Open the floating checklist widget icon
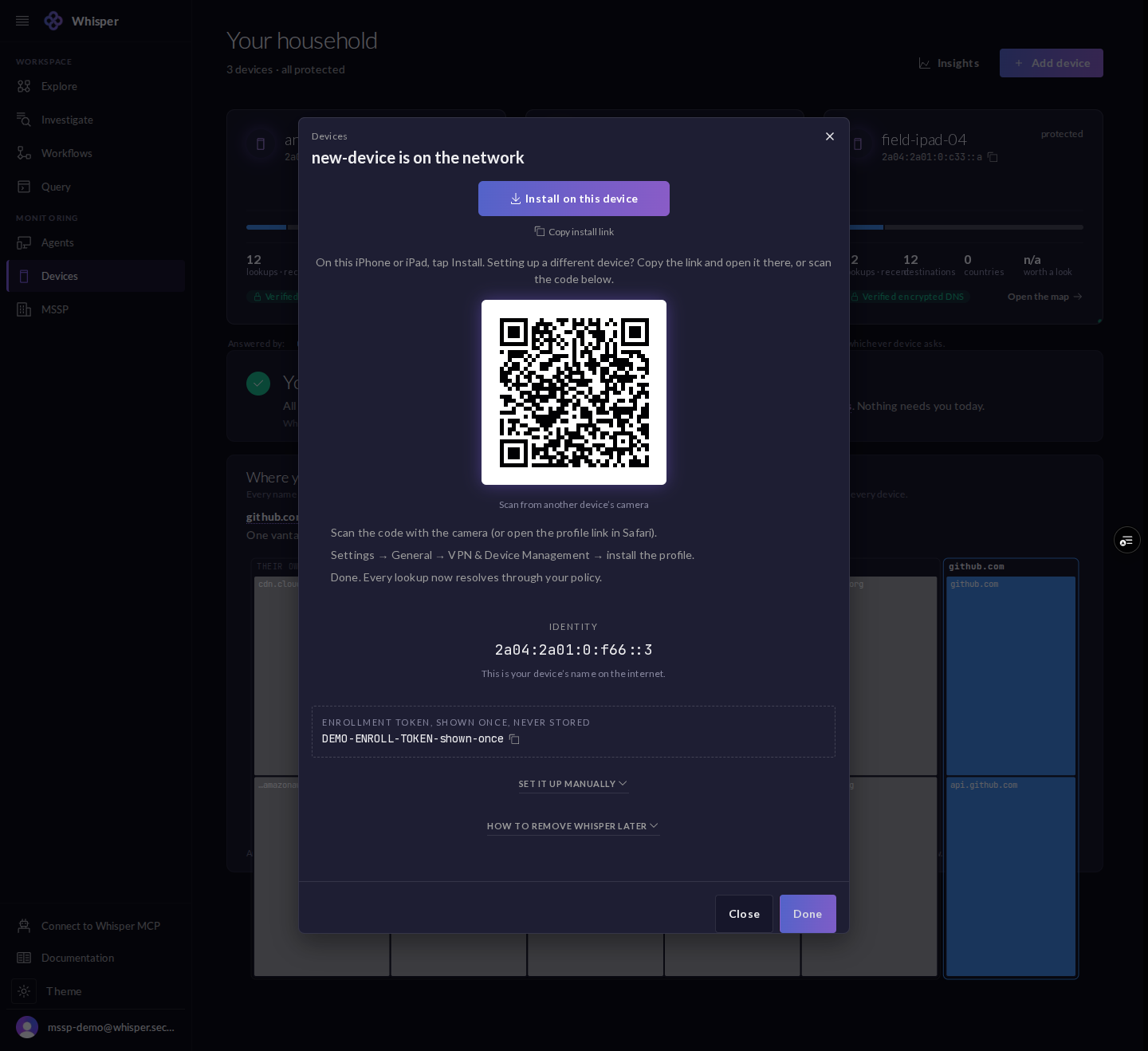Screen dimensions: 1148x1051 point(1127,541)
